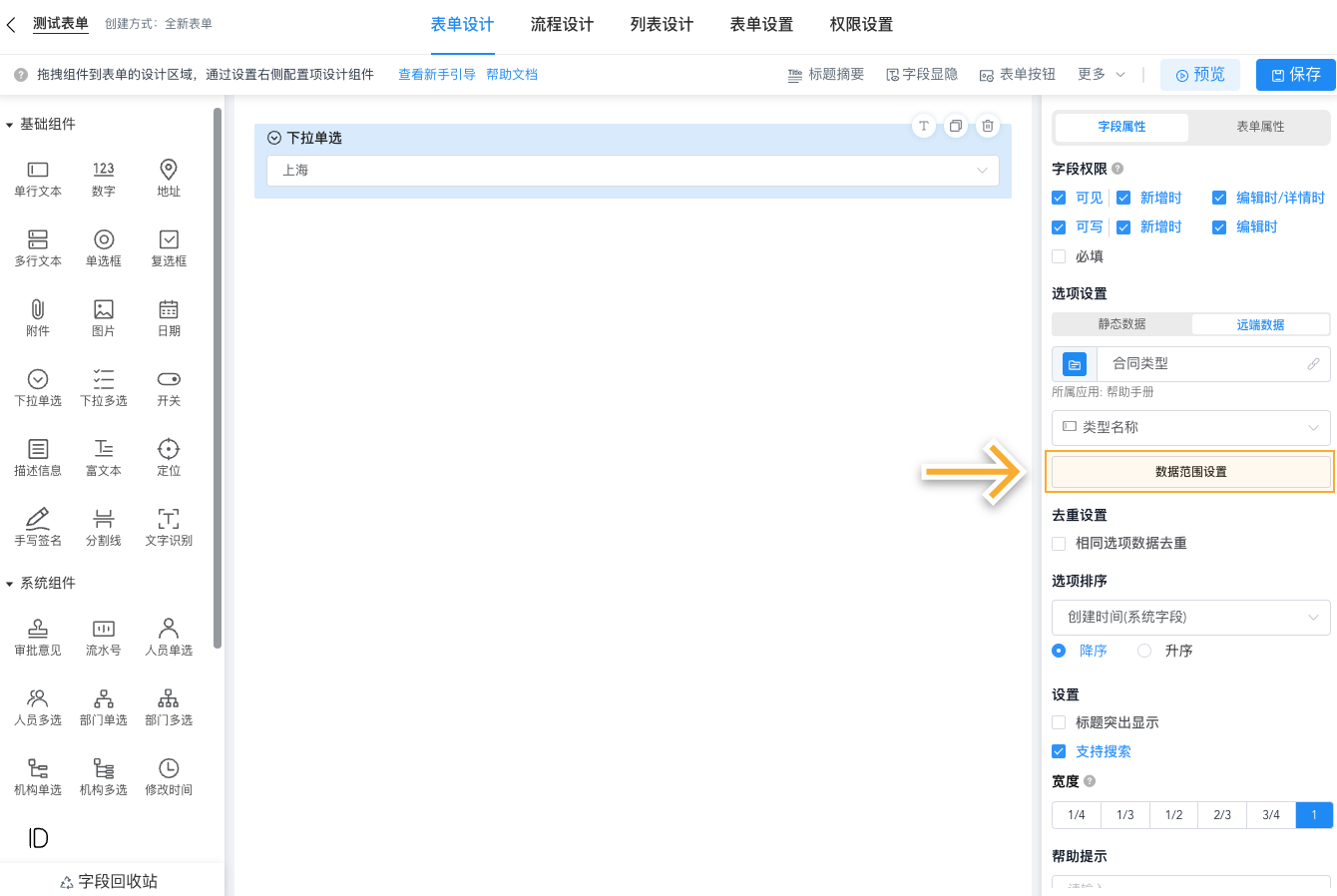The height and width of the screenshot is (896, 1337).
Task: Enable the 必填 checkbox
Action: point(1059,255)
